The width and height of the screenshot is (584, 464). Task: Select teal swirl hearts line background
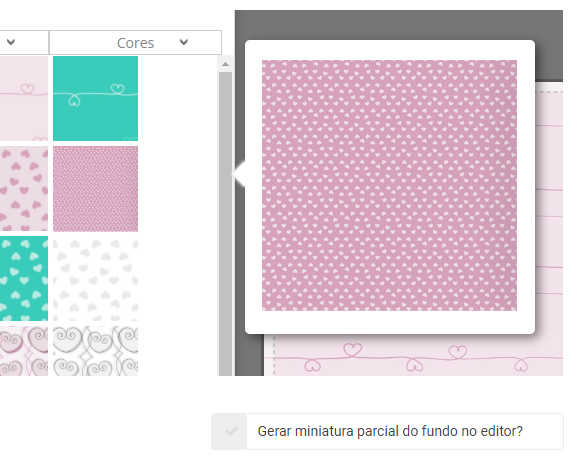click(x=95, y=99)
